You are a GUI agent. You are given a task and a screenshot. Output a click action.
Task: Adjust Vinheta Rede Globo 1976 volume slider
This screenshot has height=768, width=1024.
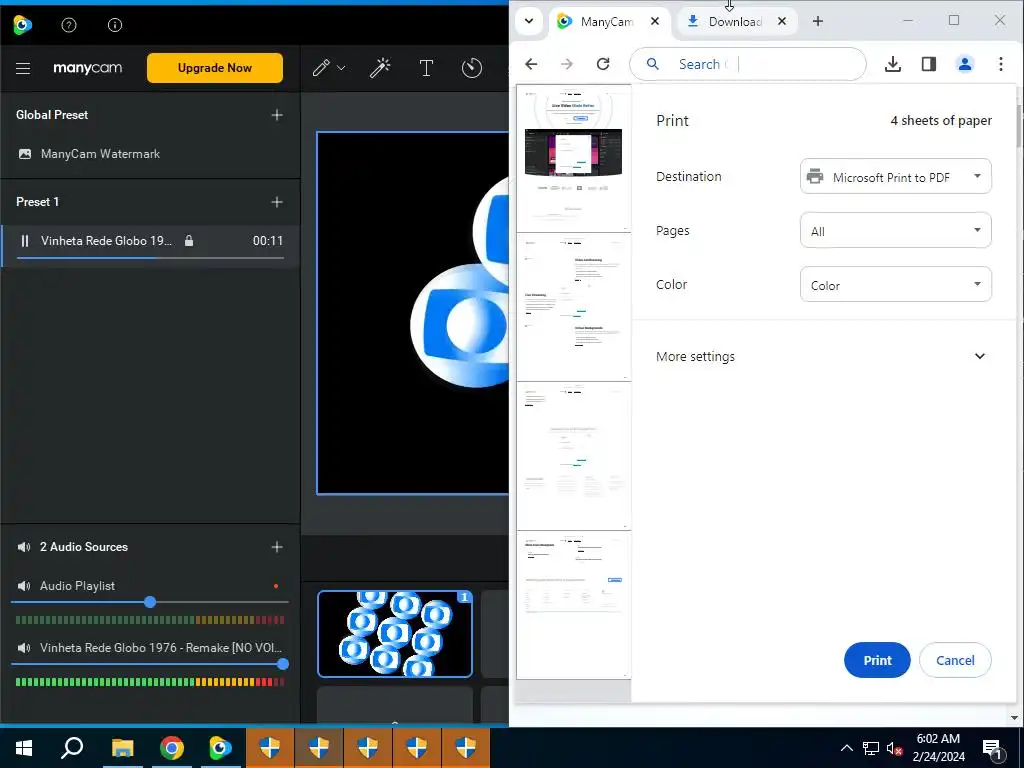tap(283, 664)
